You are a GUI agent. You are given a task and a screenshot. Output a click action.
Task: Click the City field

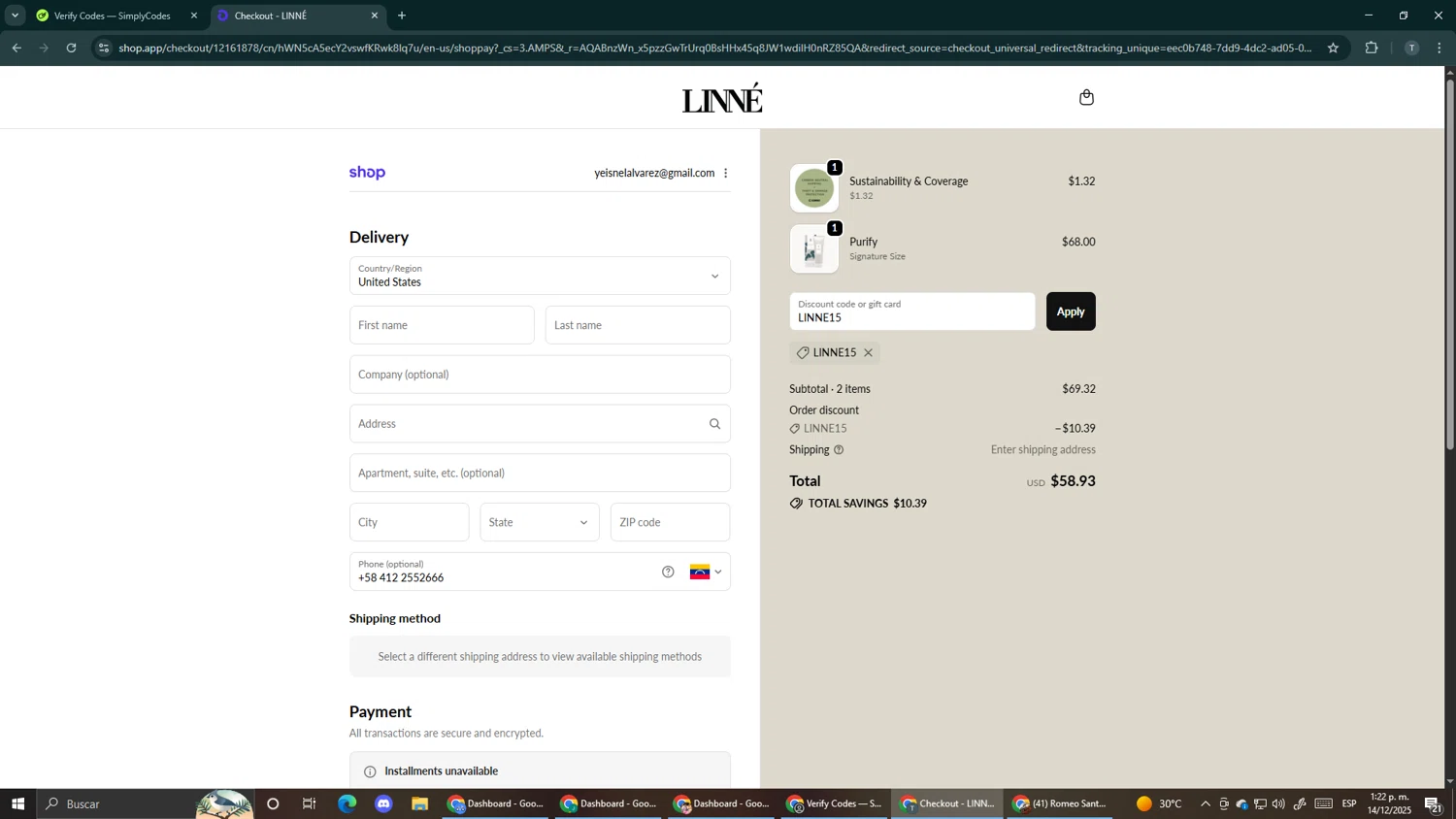[409, 522]
